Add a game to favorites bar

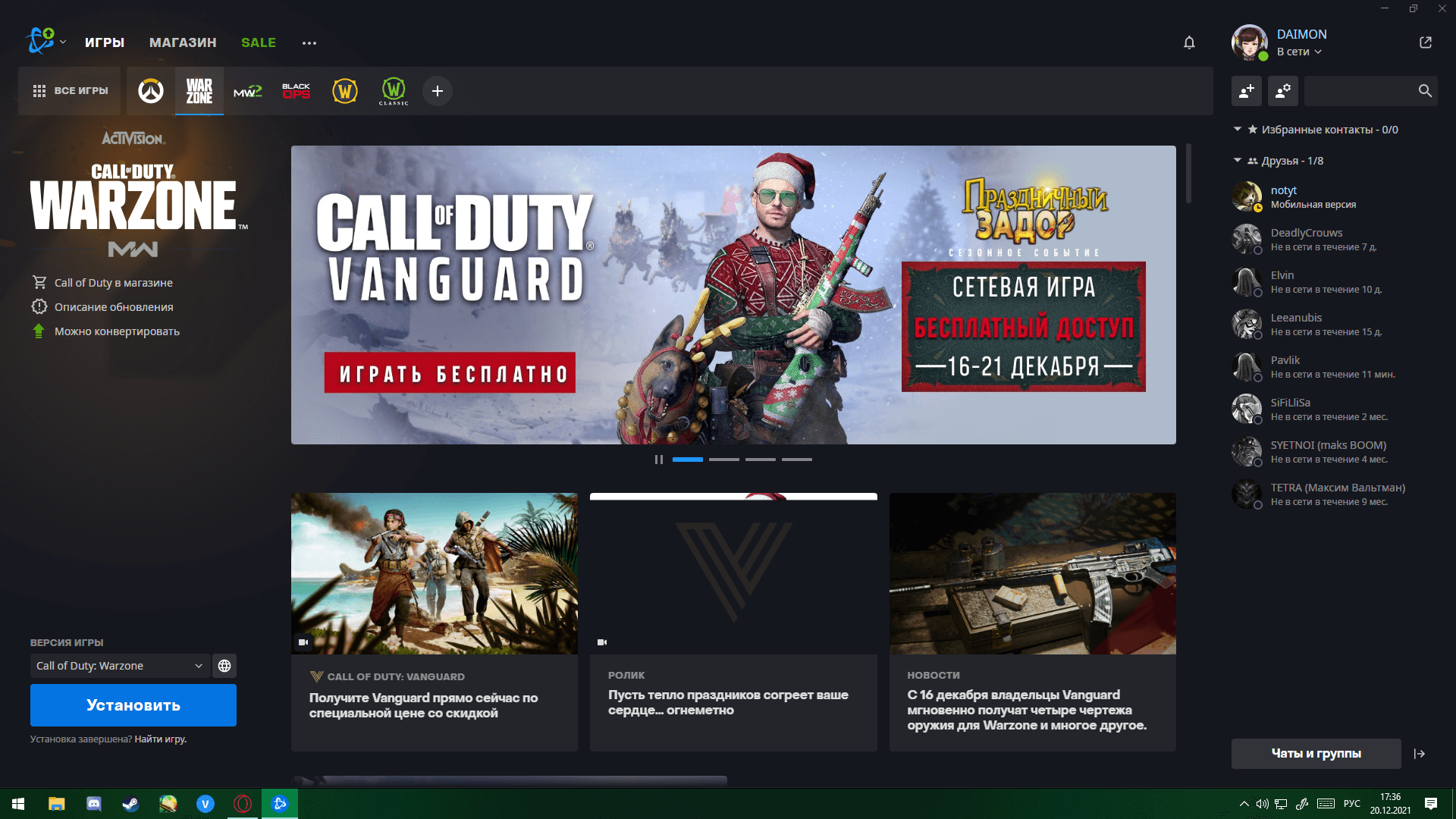[438, 91]
